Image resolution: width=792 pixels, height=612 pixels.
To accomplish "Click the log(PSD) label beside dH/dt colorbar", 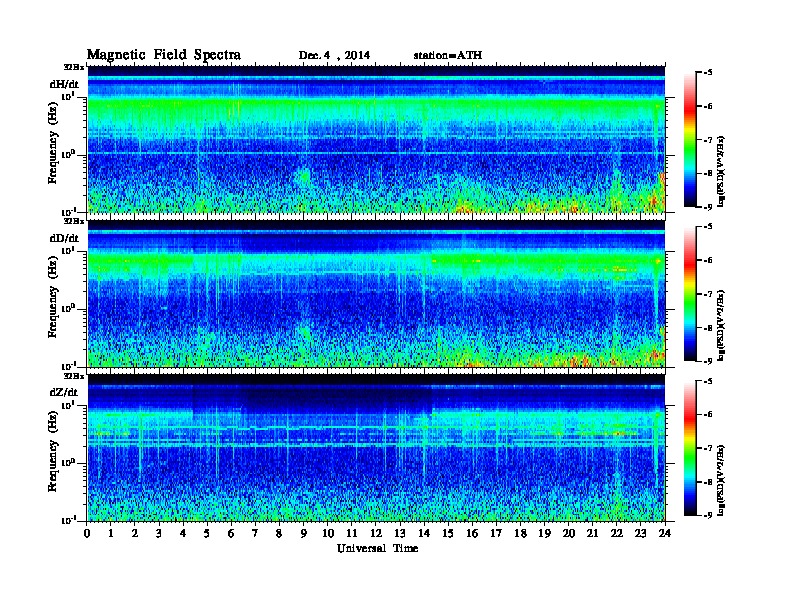I will click(x=722, y=172).
